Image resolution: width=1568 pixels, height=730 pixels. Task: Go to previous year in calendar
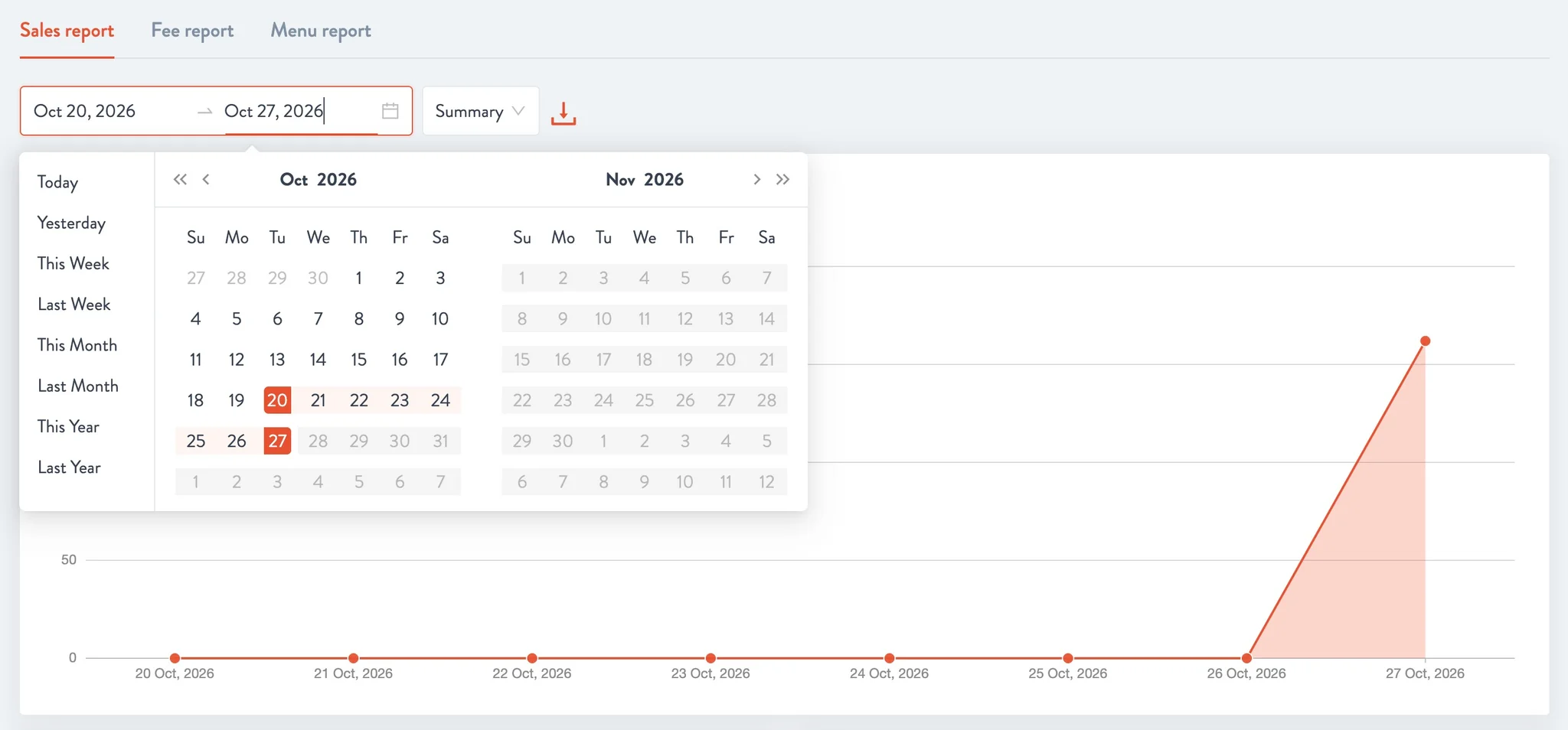pos(180,179)
